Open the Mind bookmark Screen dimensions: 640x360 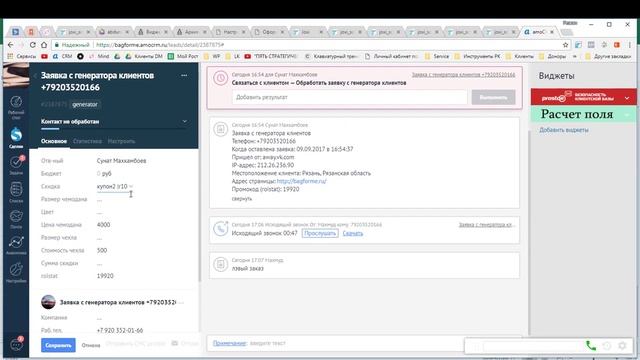pos(99,56)
